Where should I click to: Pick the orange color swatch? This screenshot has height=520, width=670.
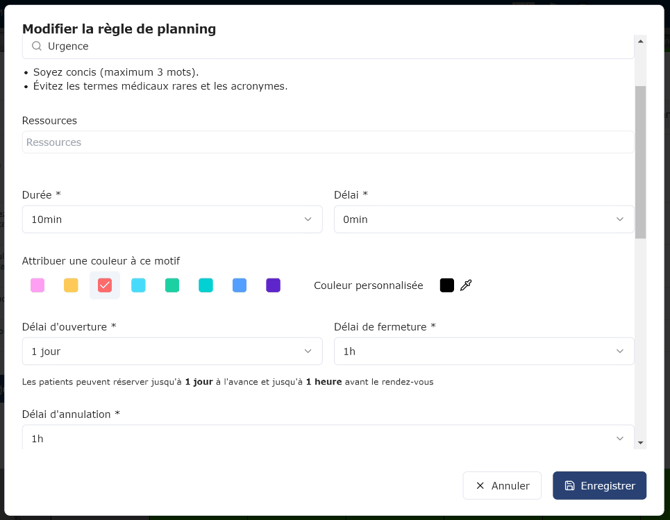click(71, 285)
